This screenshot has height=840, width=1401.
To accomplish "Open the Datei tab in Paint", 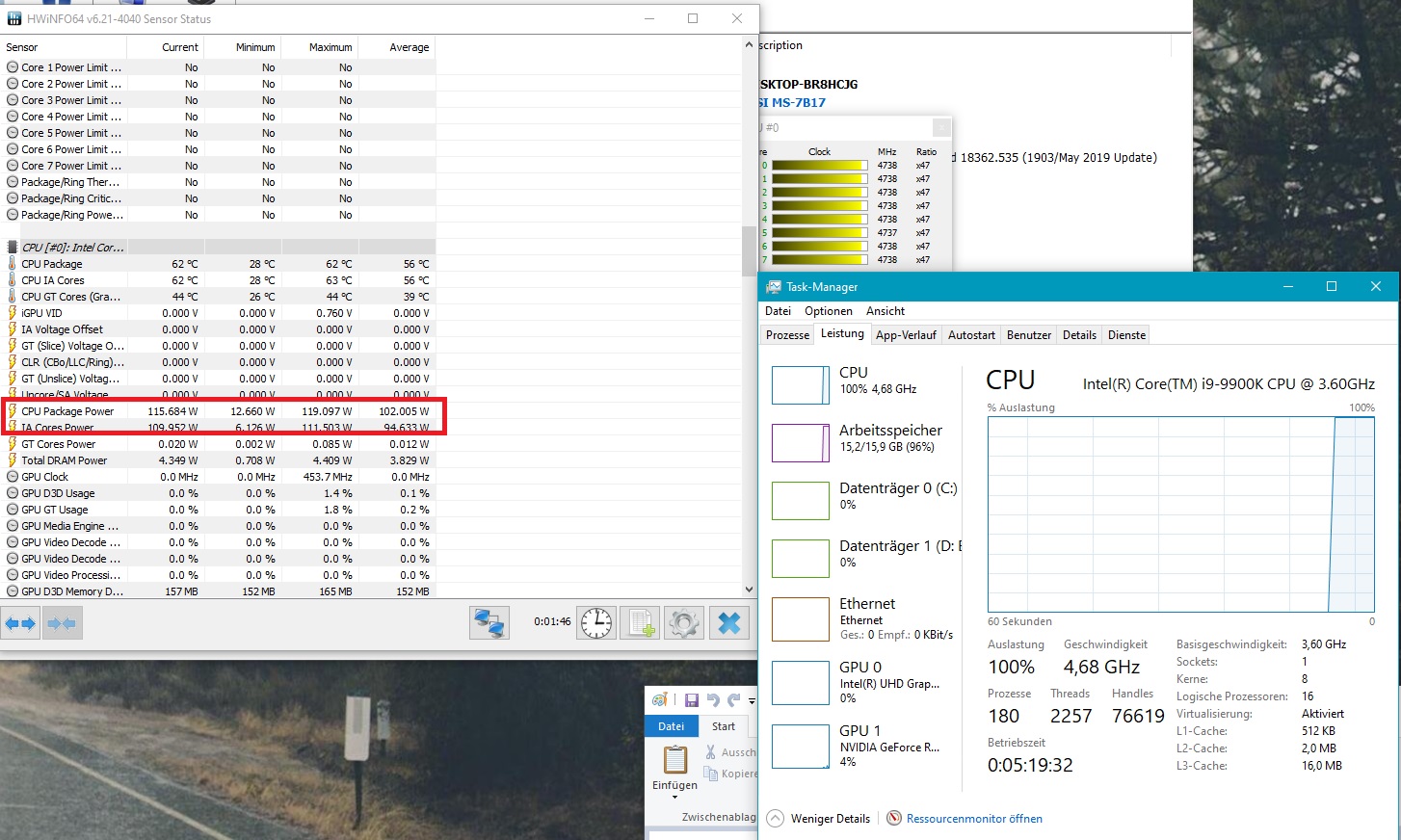I will point(671,726).
